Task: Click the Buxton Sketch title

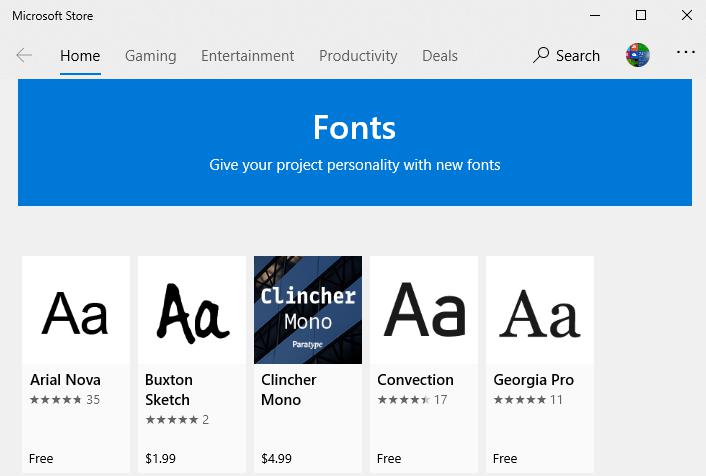Action: coord(169,390)
